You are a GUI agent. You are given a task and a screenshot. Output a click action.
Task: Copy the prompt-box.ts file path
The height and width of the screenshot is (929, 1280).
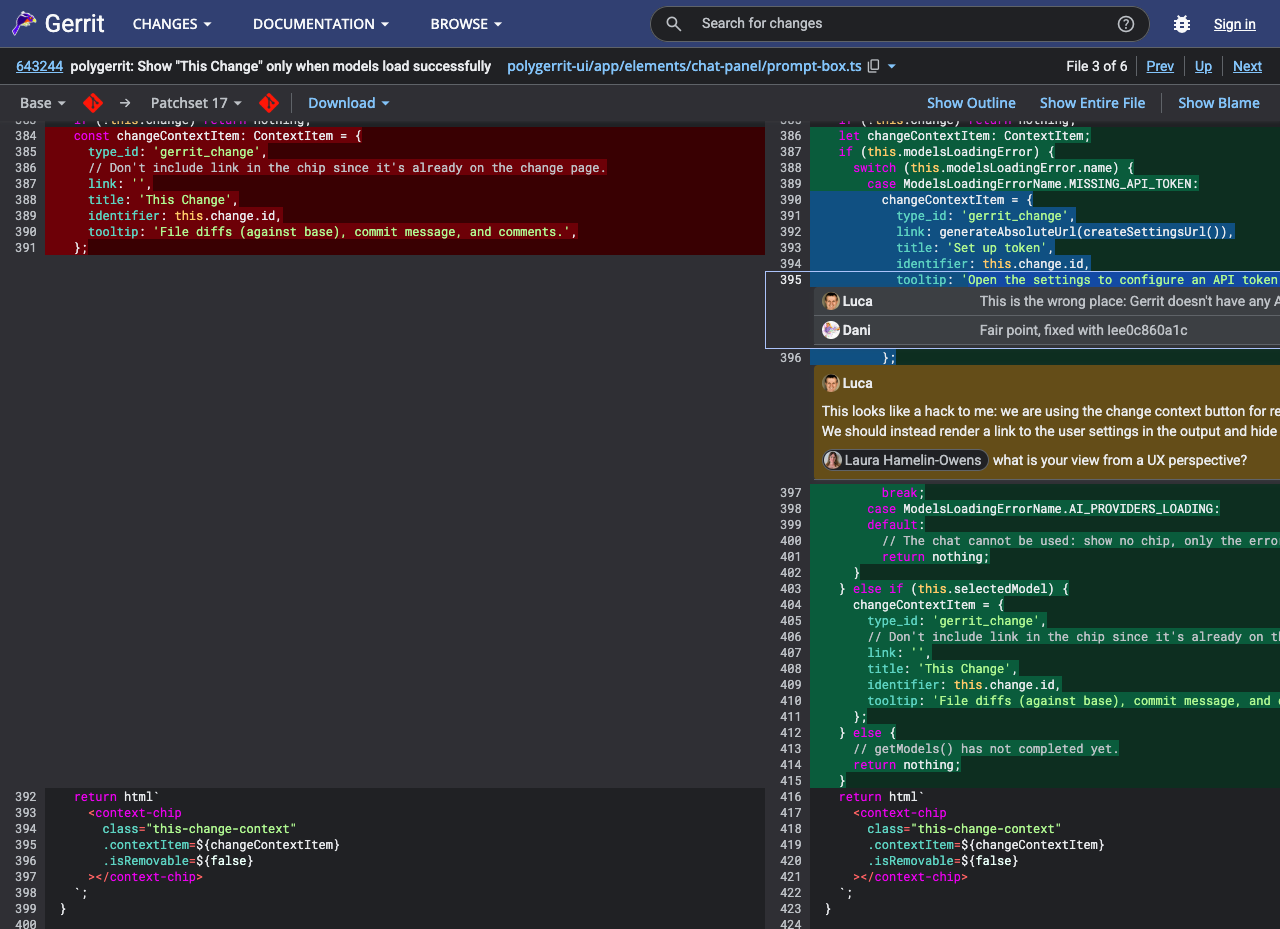[874, 66]
